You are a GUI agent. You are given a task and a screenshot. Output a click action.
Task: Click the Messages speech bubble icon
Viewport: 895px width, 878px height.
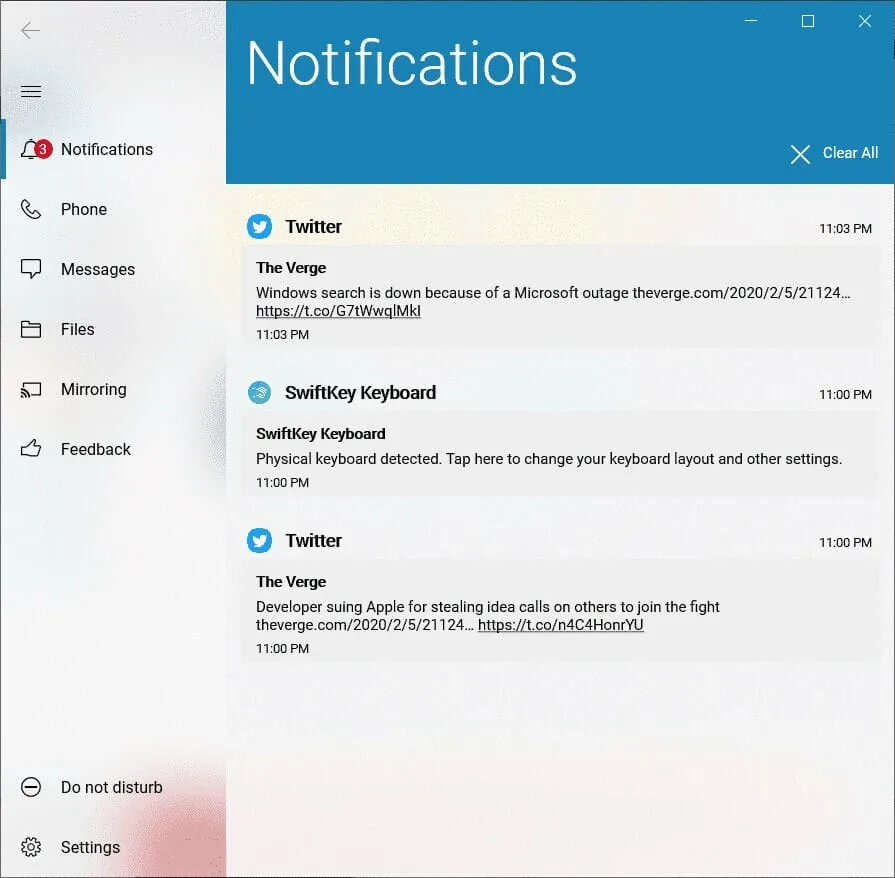31,269
